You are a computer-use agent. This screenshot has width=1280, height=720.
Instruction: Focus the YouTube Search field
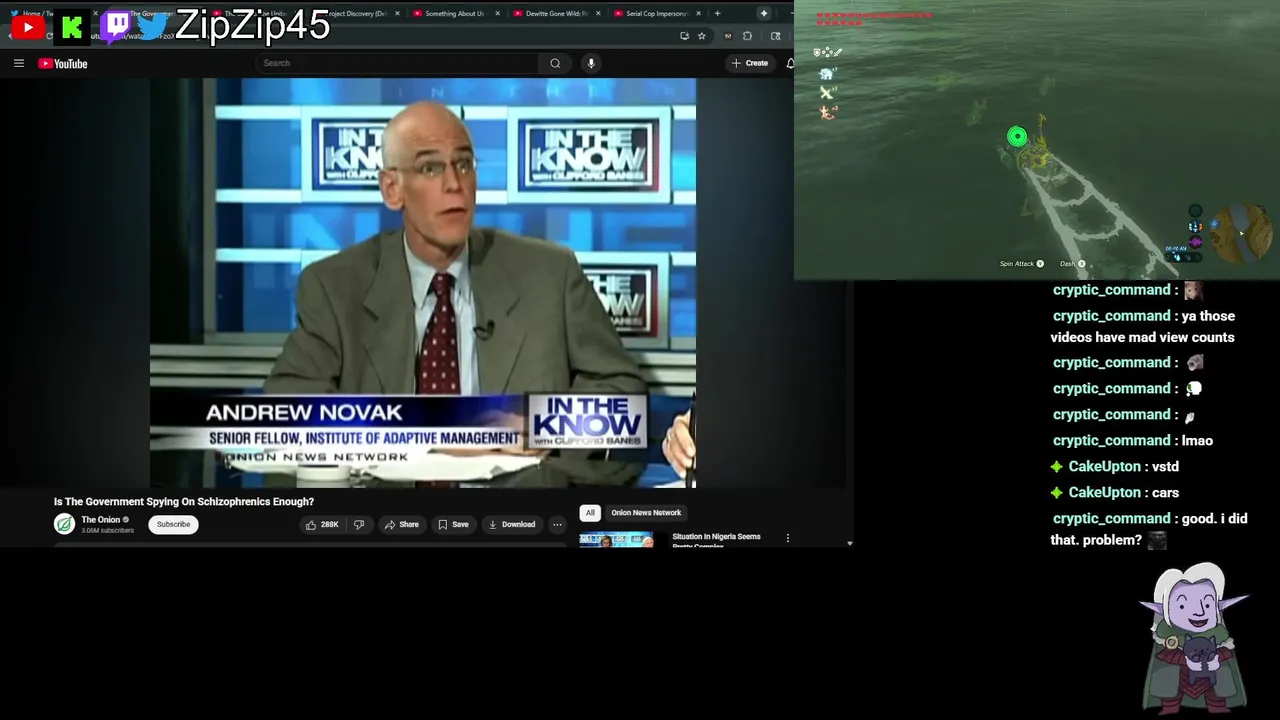(x=398, y=63)
